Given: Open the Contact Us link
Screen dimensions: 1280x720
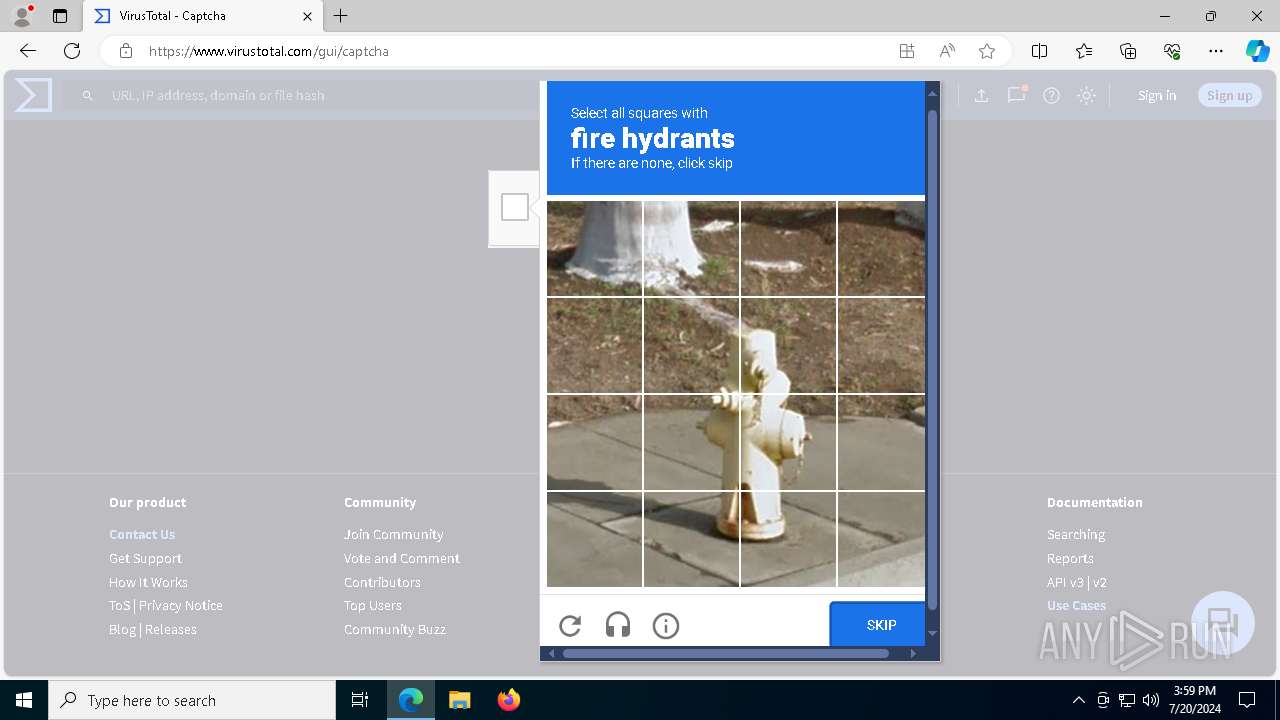Looking at the screenshot, I should click(x=142, y=534).
